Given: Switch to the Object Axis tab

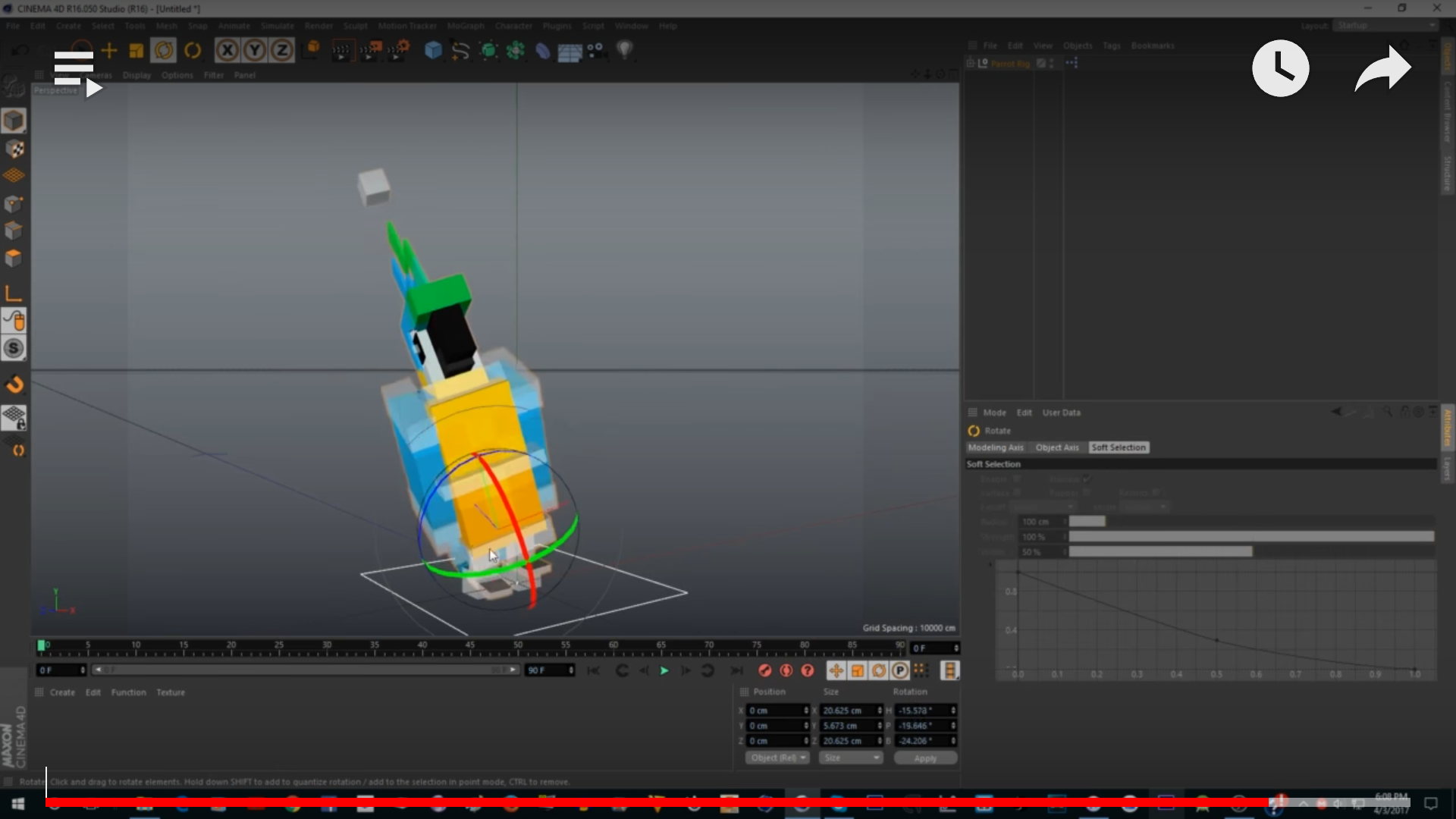Looking at the screenshot, I should click(x=1057, y=447).
